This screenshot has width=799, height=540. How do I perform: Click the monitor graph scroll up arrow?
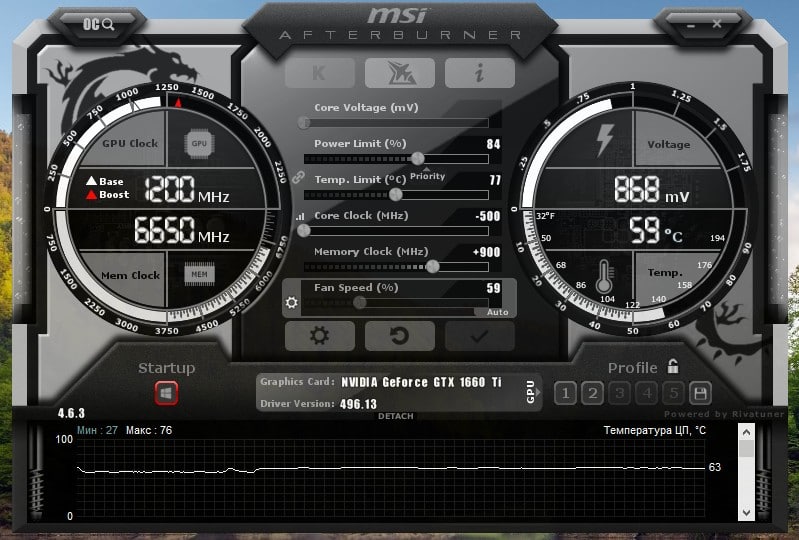pyautogui.click(x=746, y=433)
